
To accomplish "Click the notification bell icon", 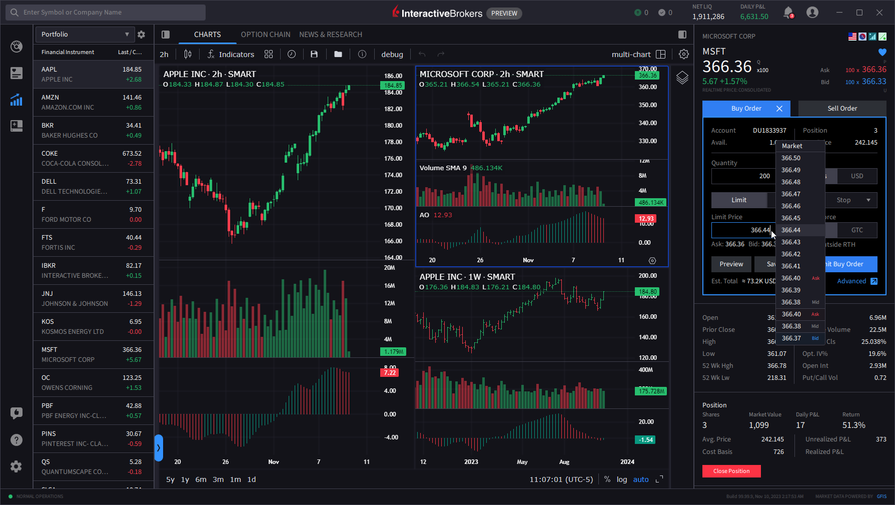I will point(788,13).
